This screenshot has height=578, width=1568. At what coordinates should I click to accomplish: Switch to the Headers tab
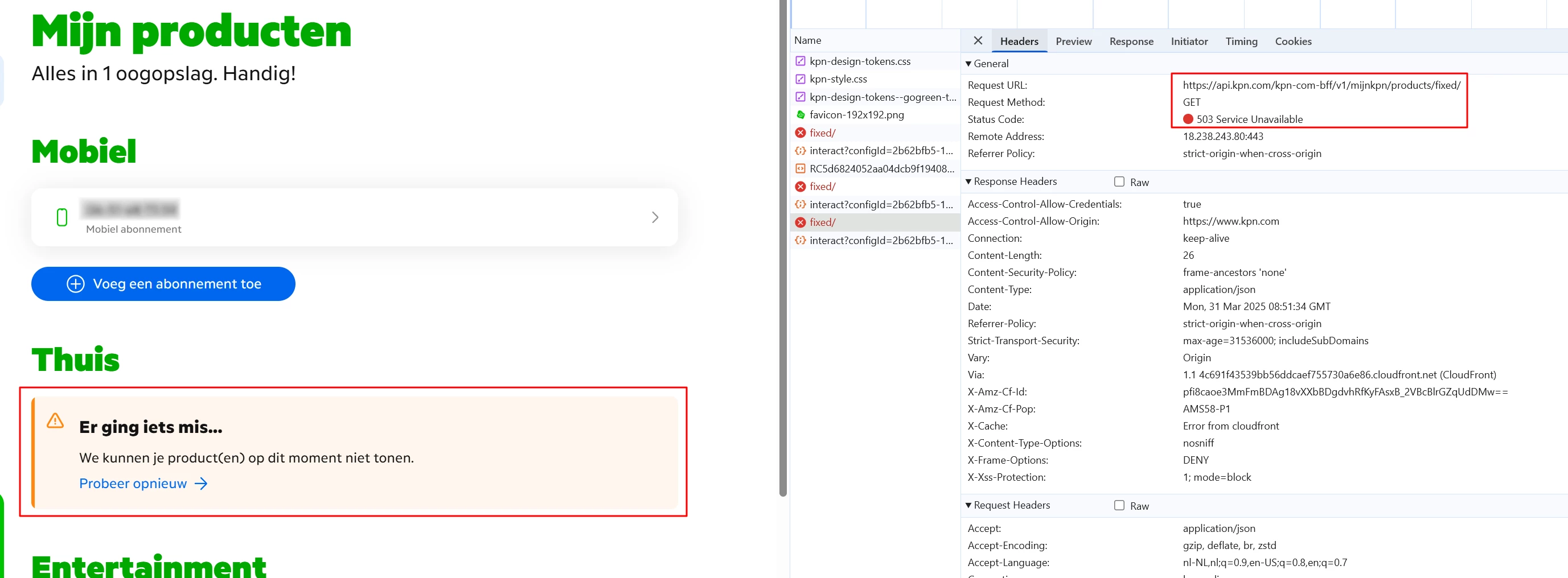point(1019,42)
